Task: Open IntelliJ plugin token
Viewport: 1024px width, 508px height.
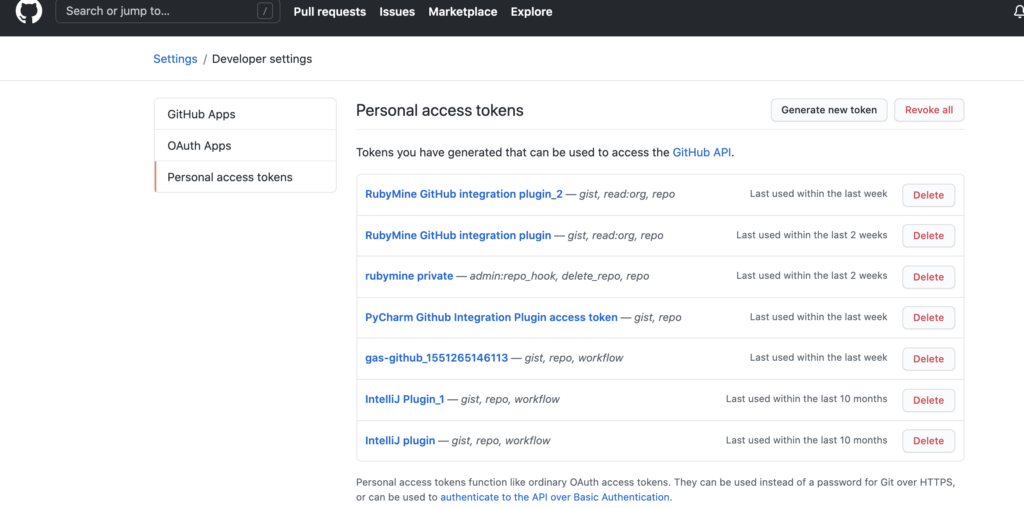Action: coord(400,441)
